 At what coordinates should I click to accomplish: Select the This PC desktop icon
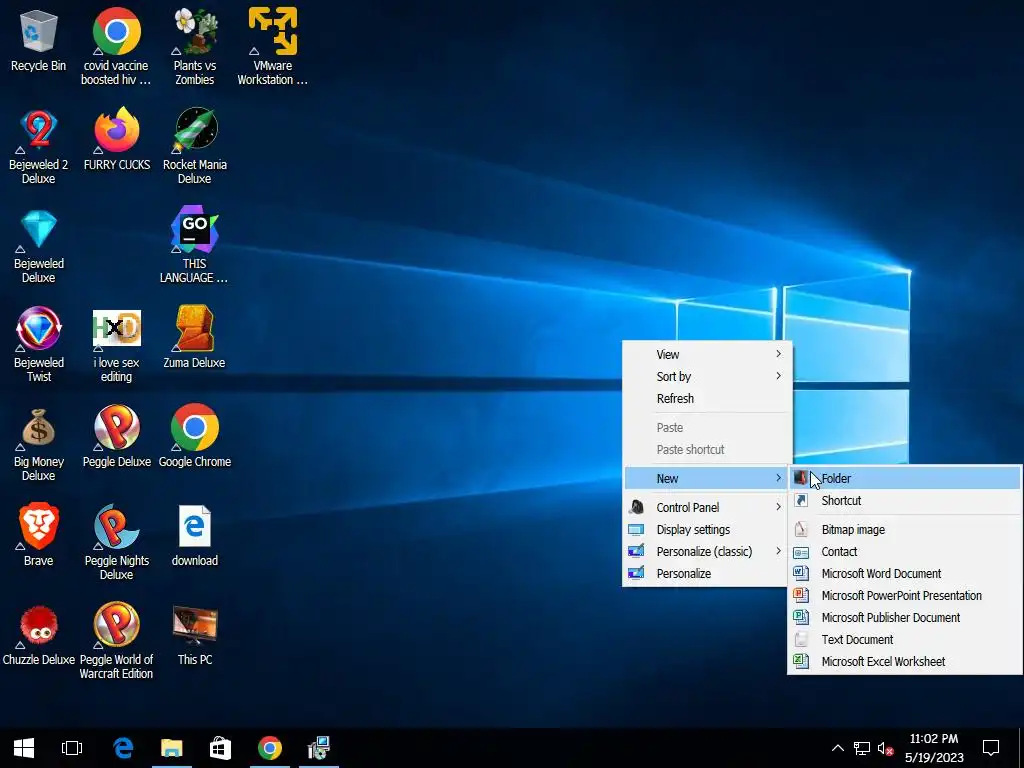[x=195, y=625]
